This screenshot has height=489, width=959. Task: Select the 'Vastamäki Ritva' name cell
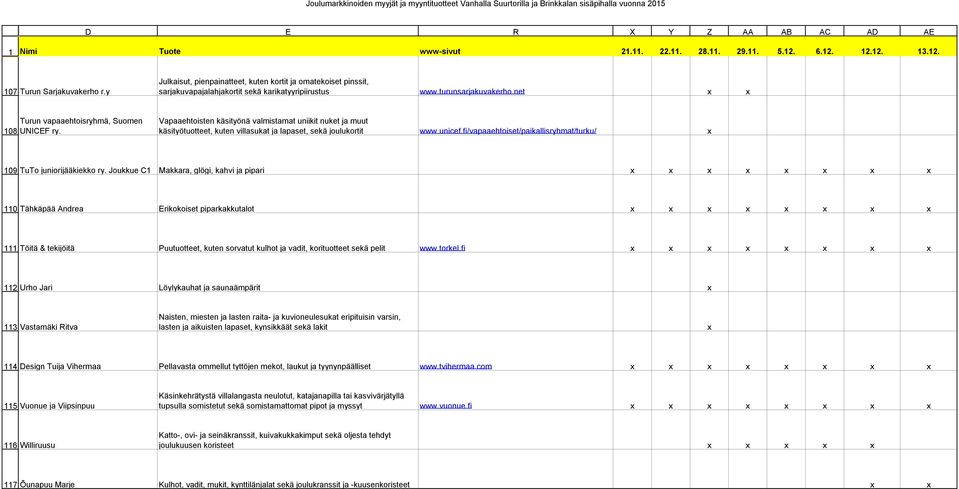(x=88, y=312)
